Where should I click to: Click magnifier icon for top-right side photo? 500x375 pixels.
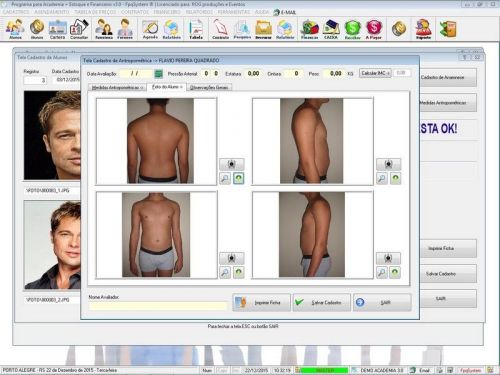click(382, 178)
